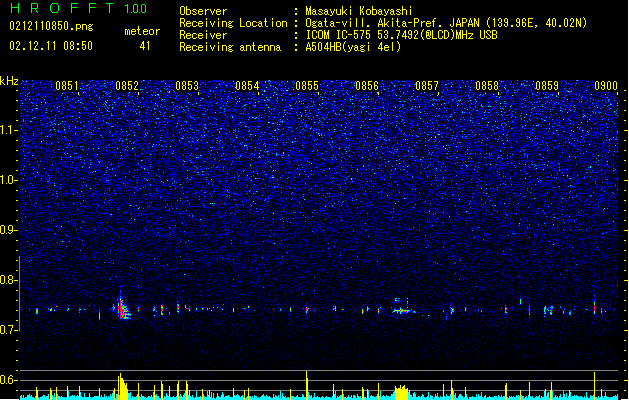
Task: Click the Receiving antenna label
Action: coord(230,47)
